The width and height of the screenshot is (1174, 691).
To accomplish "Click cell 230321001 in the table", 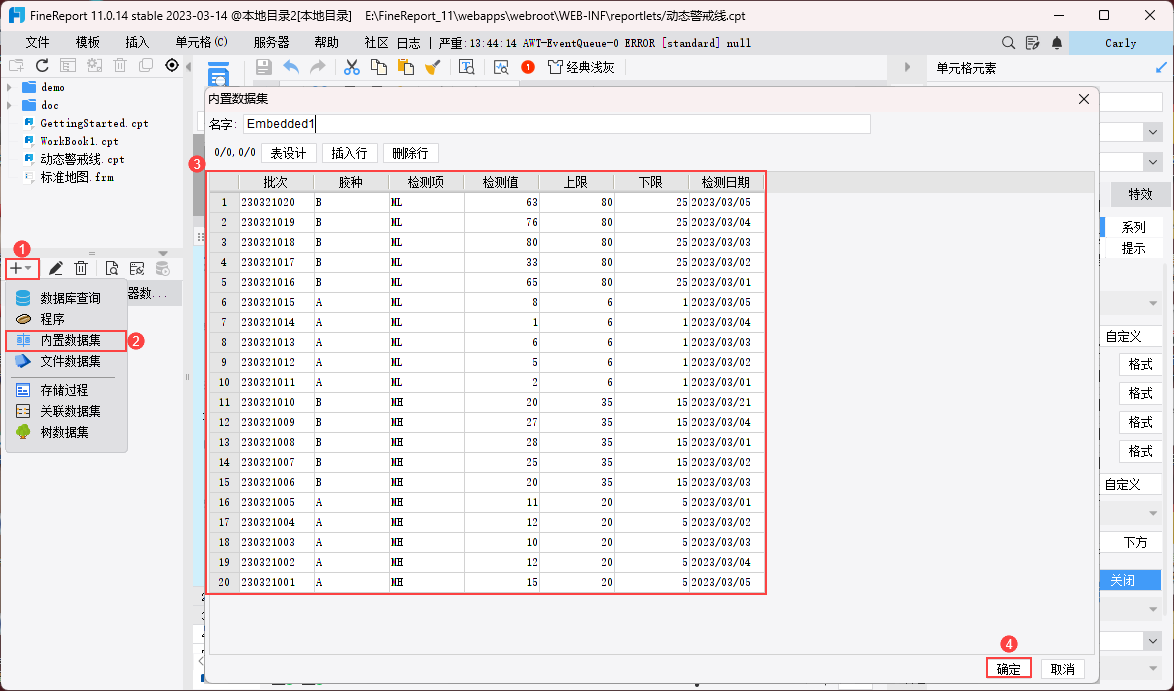I will pyautogui.click(x=276, y=582).
